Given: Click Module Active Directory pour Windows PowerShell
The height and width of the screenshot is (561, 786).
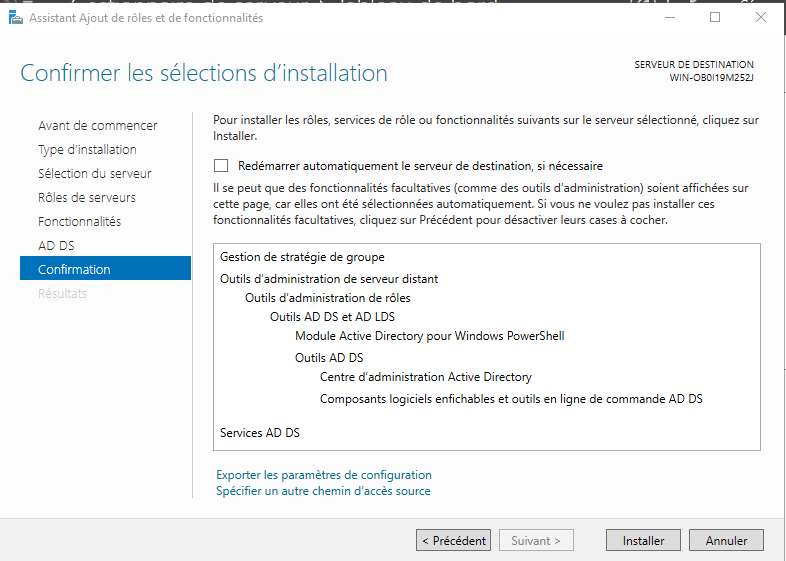Looking at the screenshot, I should (429, 335).
